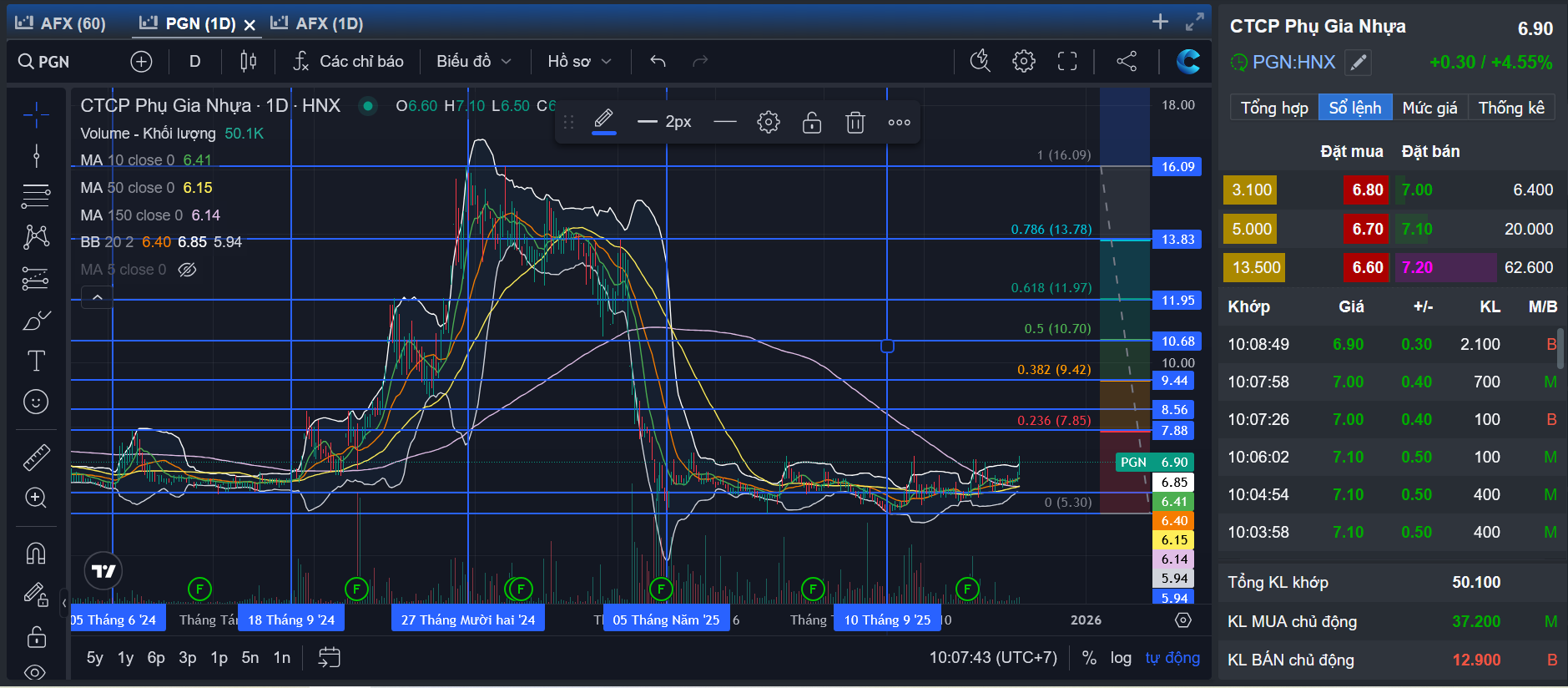Open the Các chỉ báo indicators dialog
This screenshot has height=688, width=1568.
(x=348, y=61)
